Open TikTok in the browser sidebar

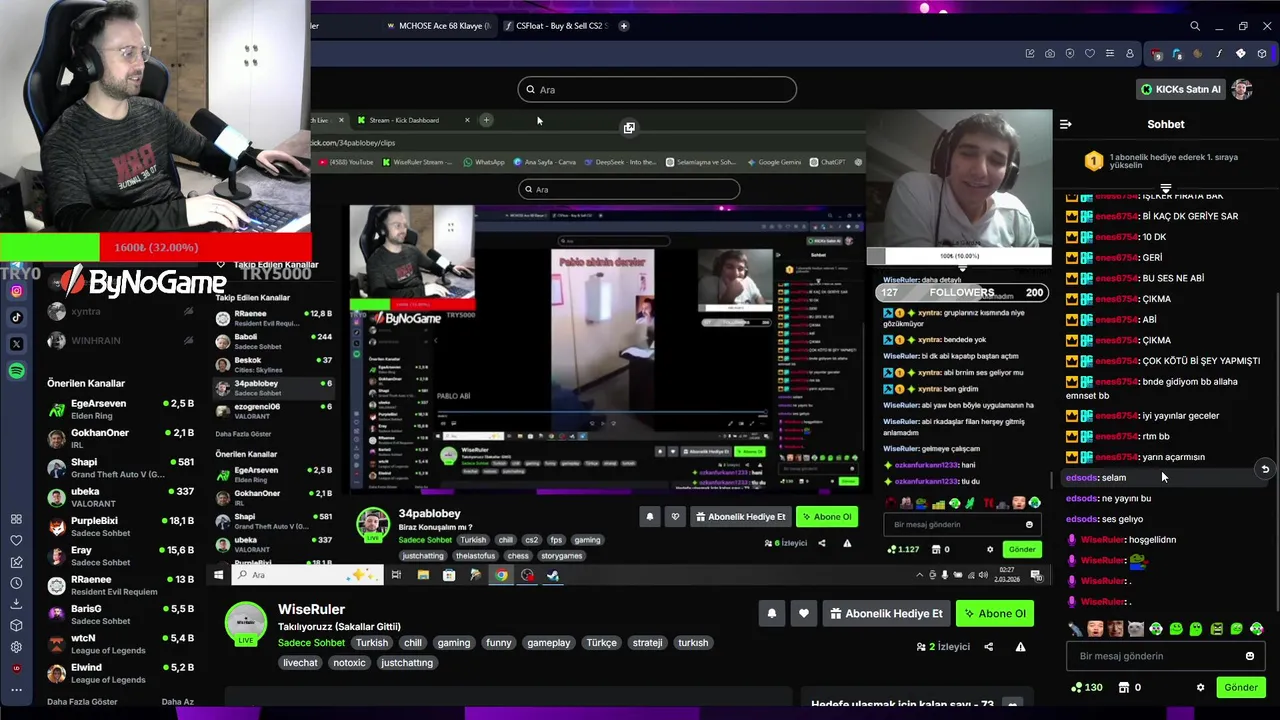point(16,317)
